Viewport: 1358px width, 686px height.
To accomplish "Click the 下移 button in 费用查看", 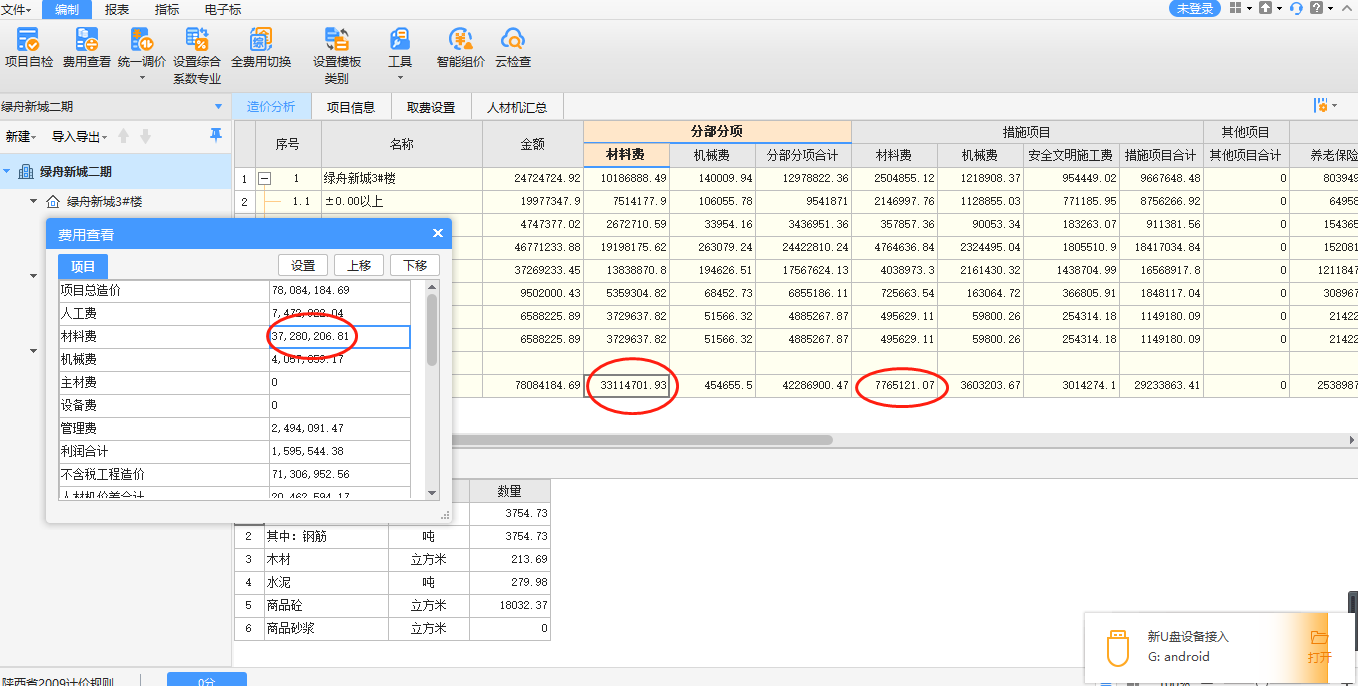I will click(415, 265).
